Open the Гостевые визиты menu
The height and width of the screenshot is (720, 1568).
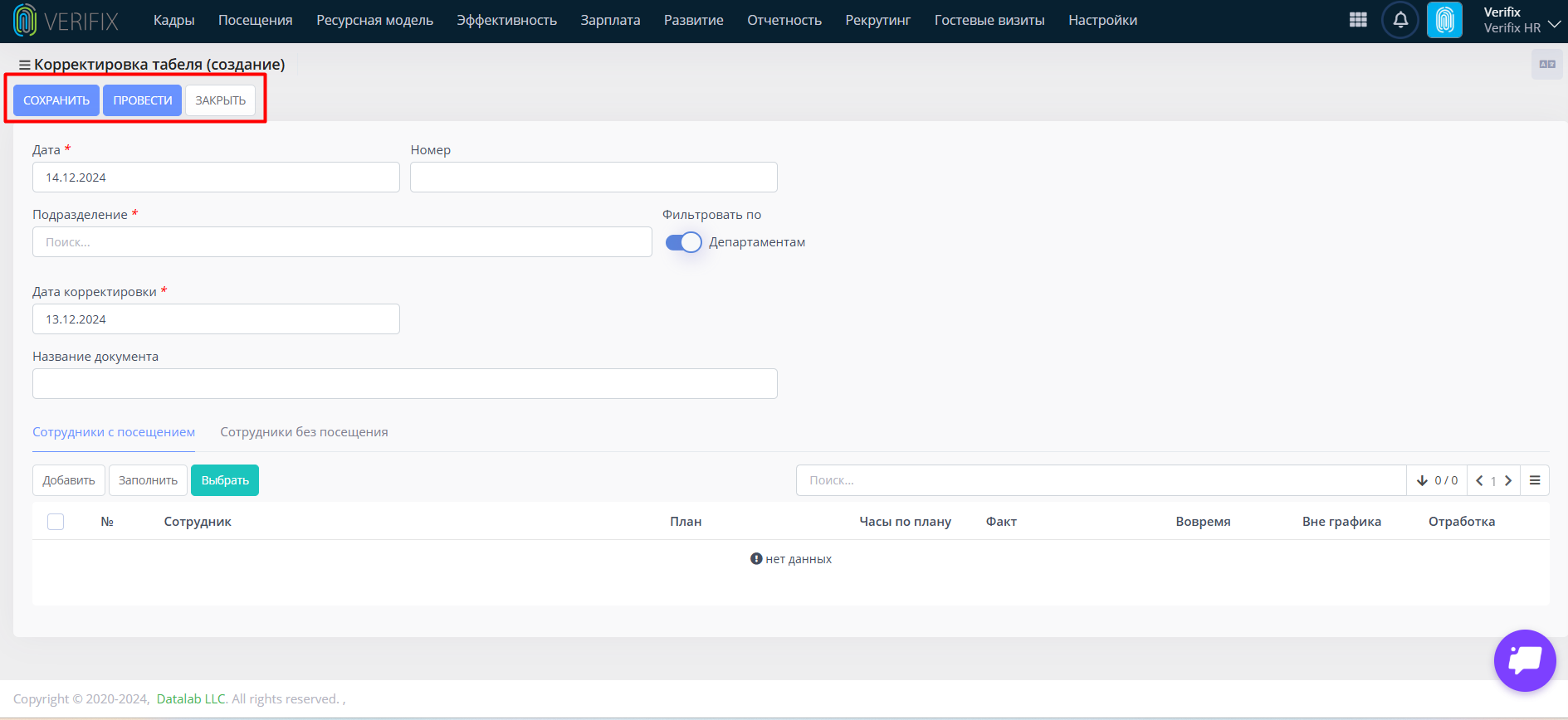pos(989,20)
